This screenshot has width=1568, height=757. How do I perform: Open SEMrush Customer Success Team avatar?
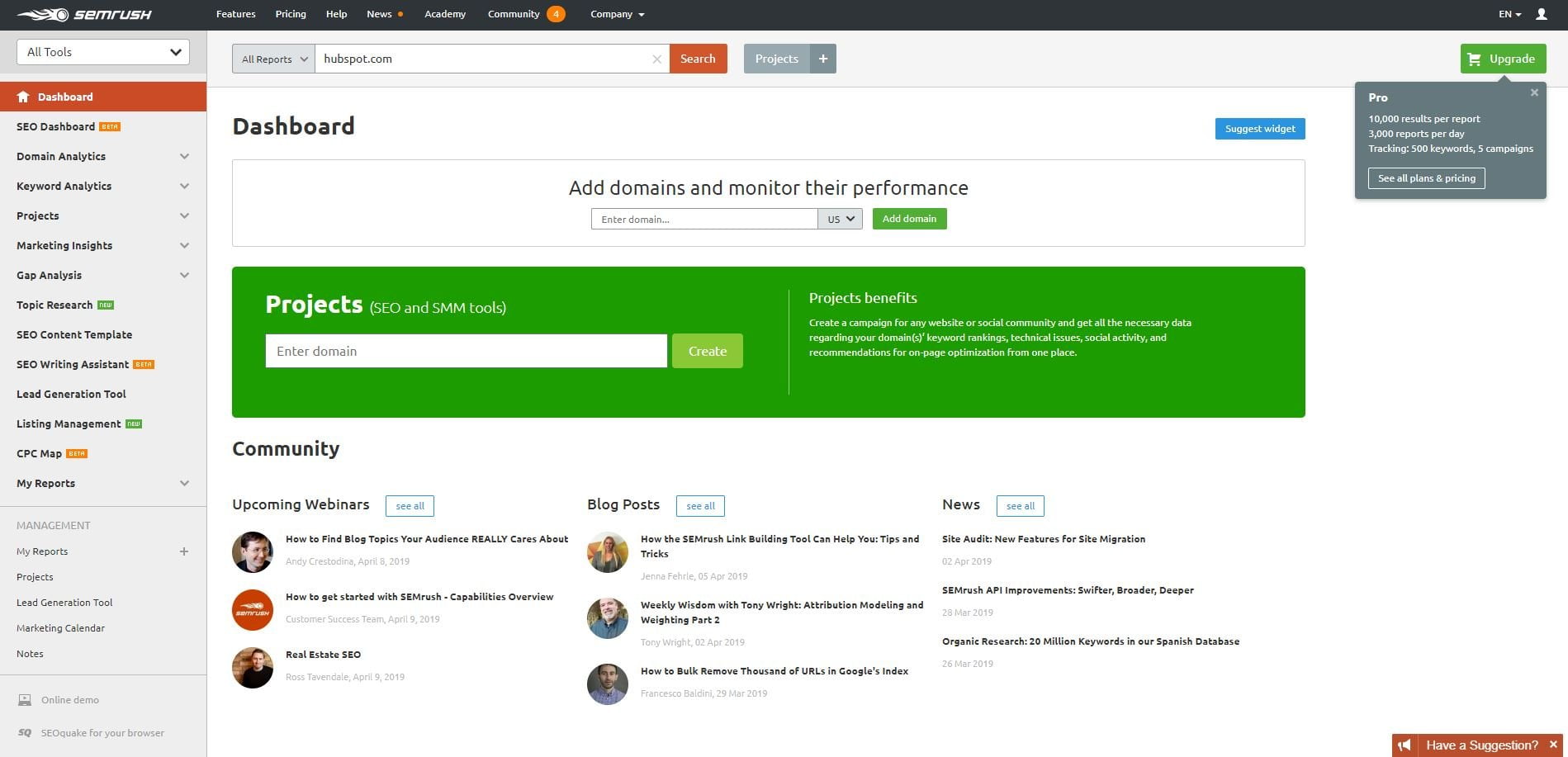[253, 610]
